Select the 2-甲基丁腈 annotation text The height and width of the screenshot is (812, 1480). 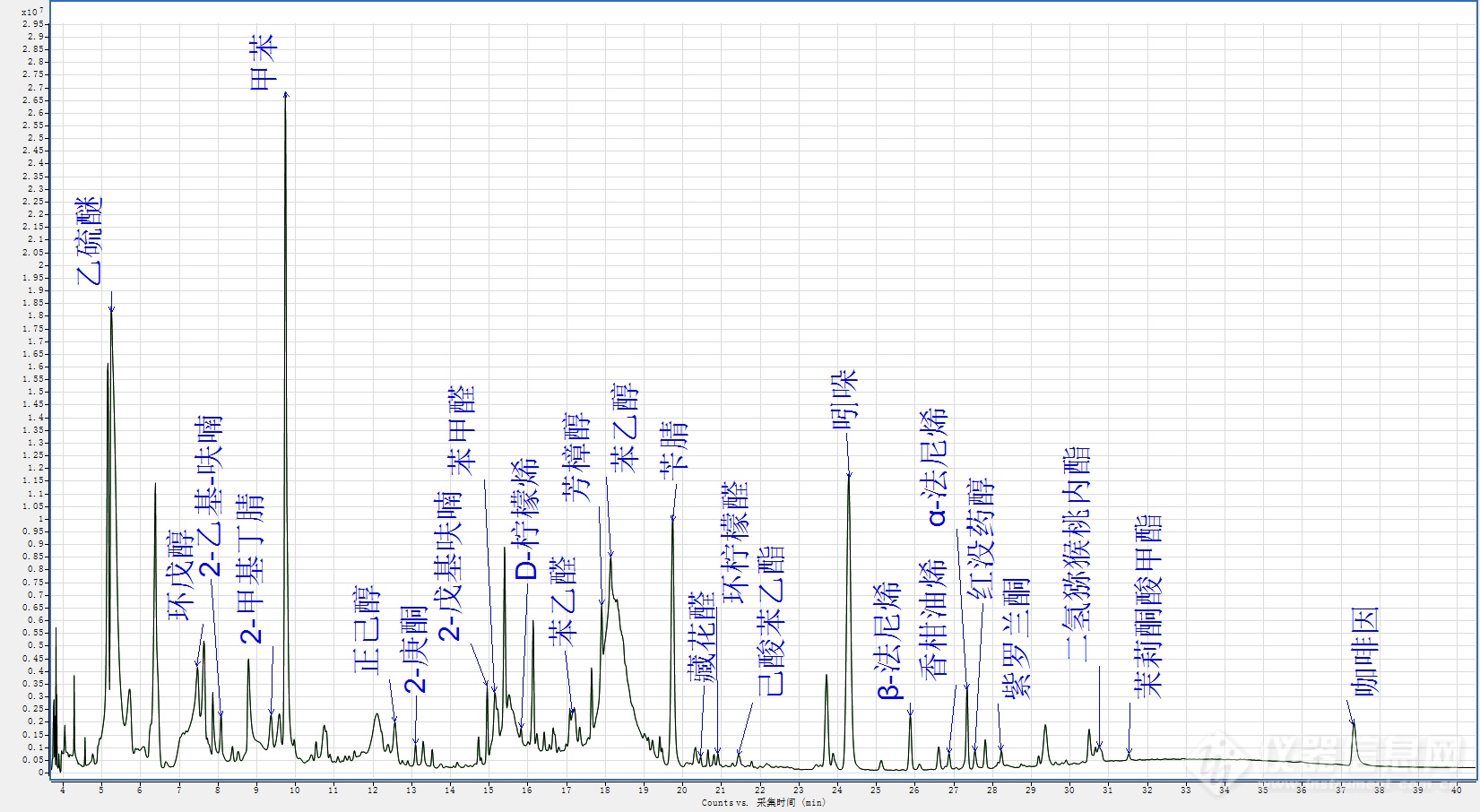point(252,569)
